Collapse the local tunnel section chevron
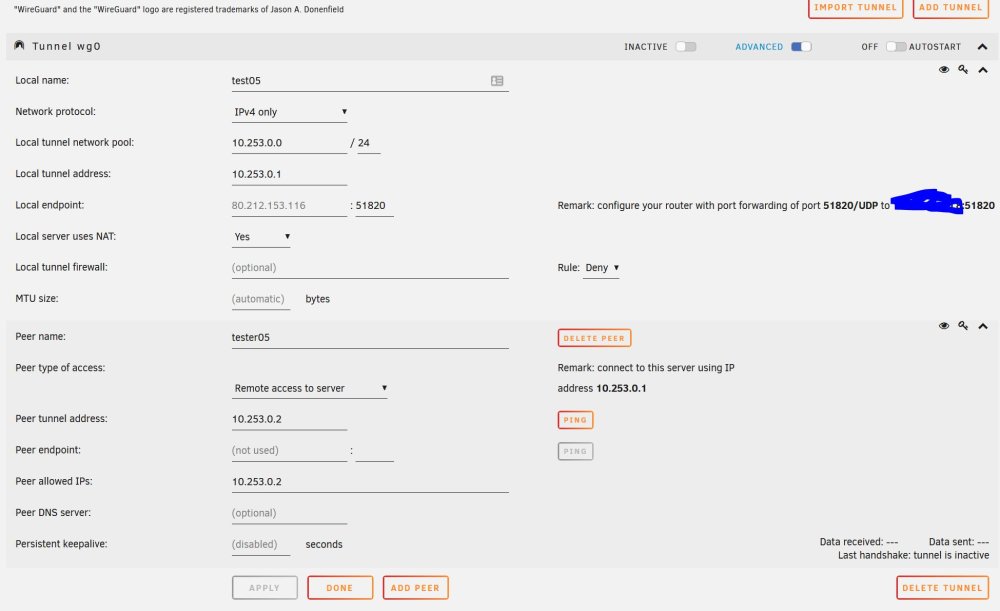Viewport: 1000px width, 611px height. coord(983,70)
